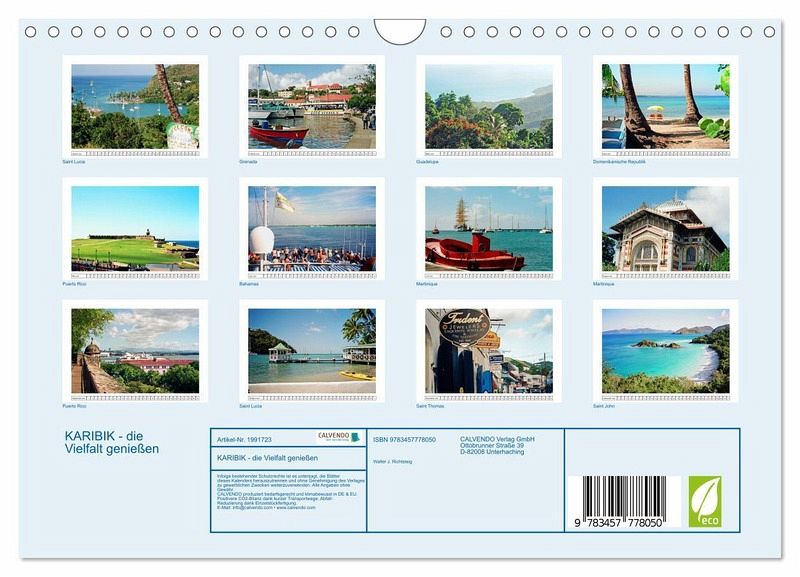The image size is (800, 577).
Task: Click the large KARIBIK - die Vielfalt genießen title
Action: click(x=112, y=442)
